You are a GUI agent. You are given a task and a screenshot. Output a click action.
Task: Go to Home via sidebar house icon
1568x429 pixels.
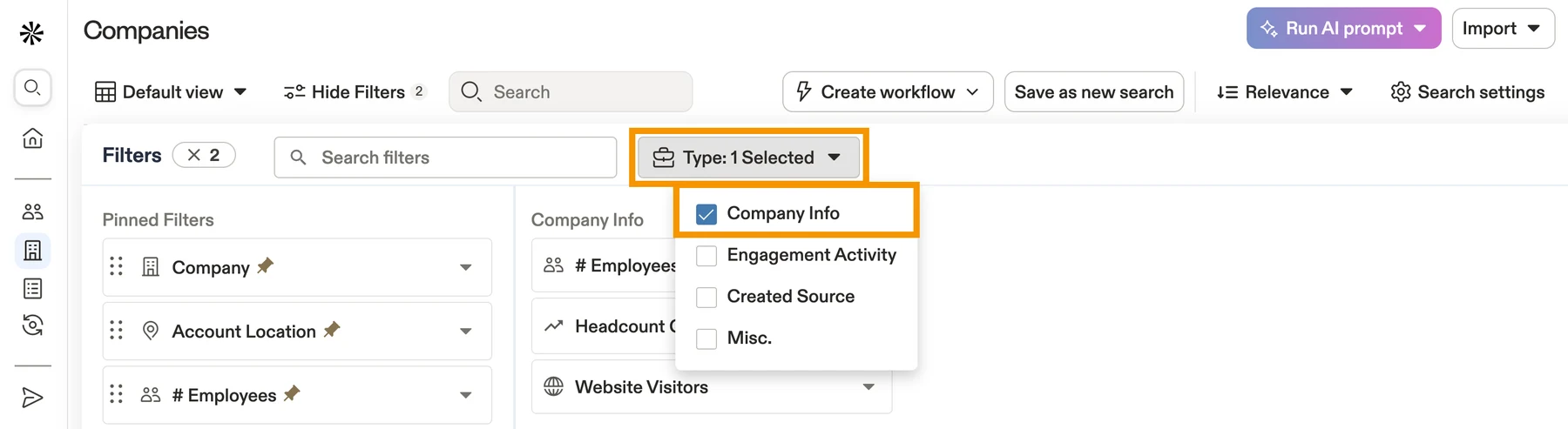tap(32, 138)
